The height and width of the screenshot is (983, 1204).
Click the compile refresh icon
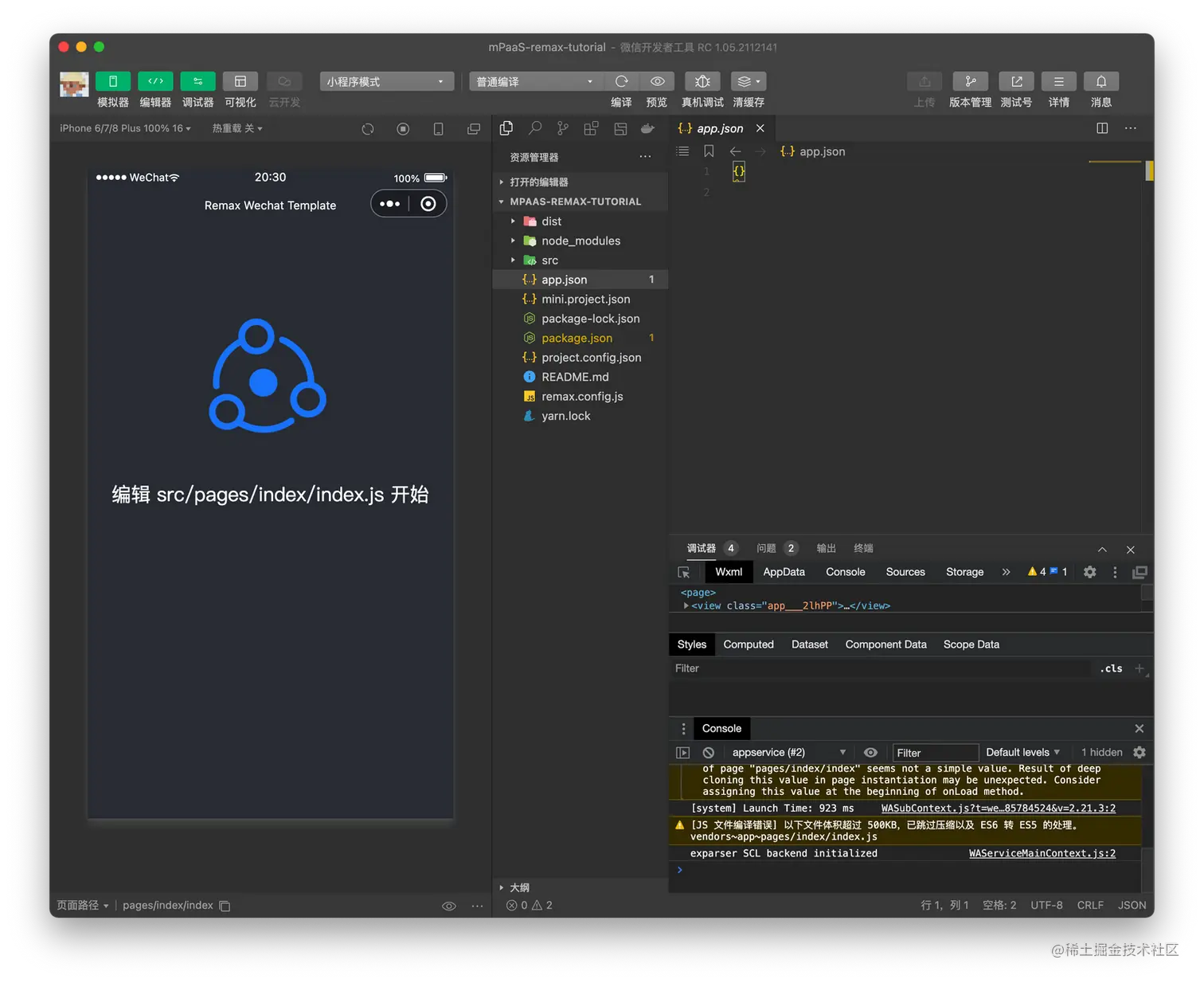[x=622, y=81]
